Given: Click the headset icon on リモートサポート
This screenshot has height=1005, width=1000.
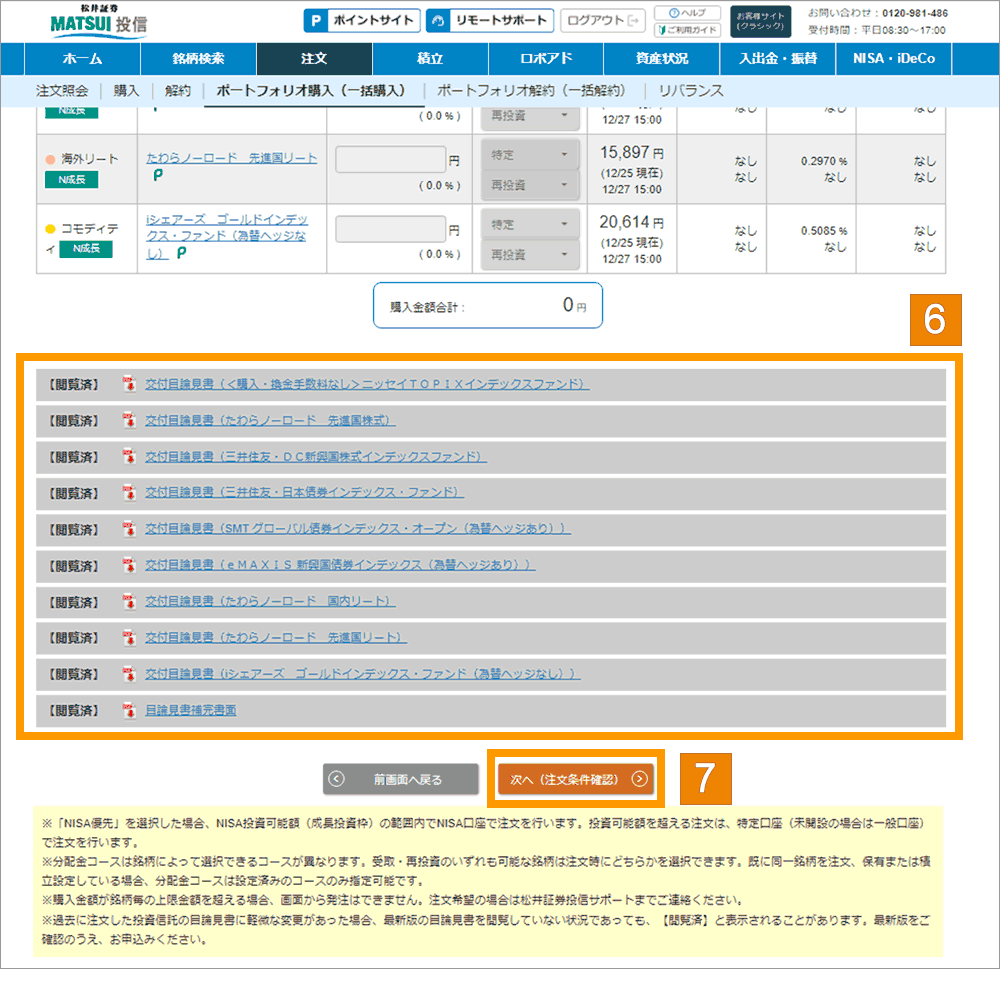Looking at the screenshot, I should (438, 21).
